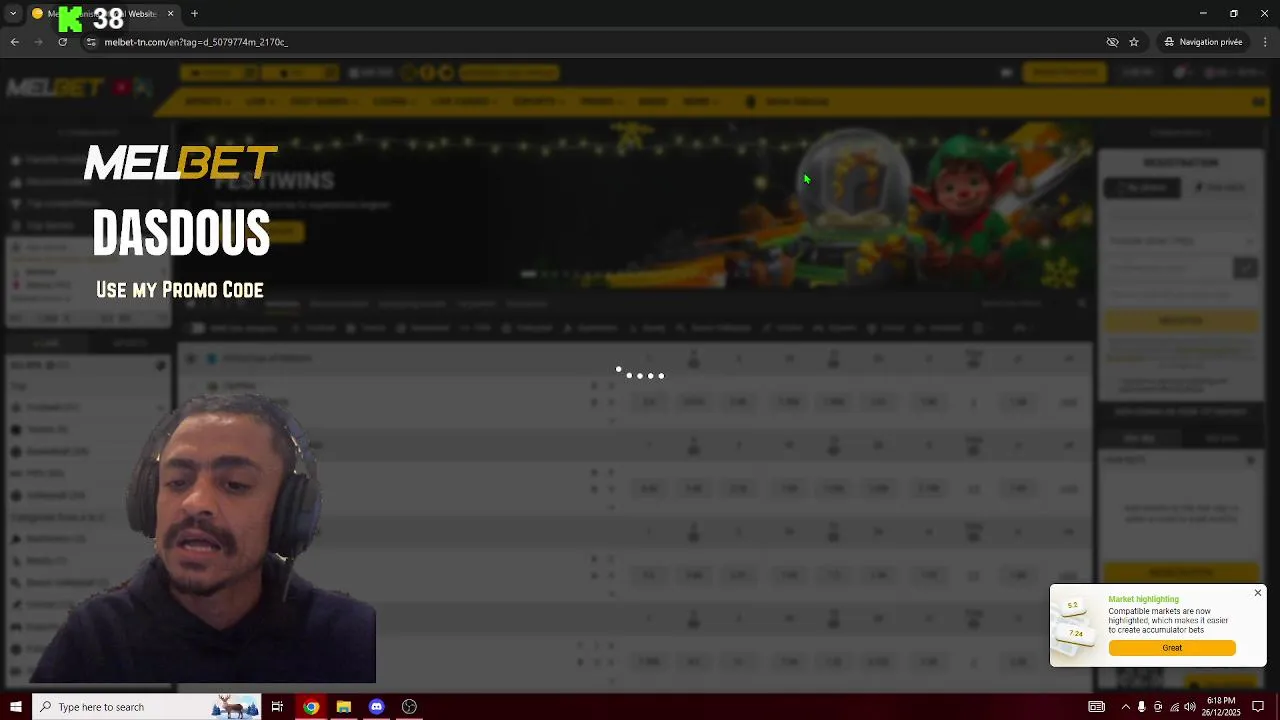View site information in address bar

point(91,42)
